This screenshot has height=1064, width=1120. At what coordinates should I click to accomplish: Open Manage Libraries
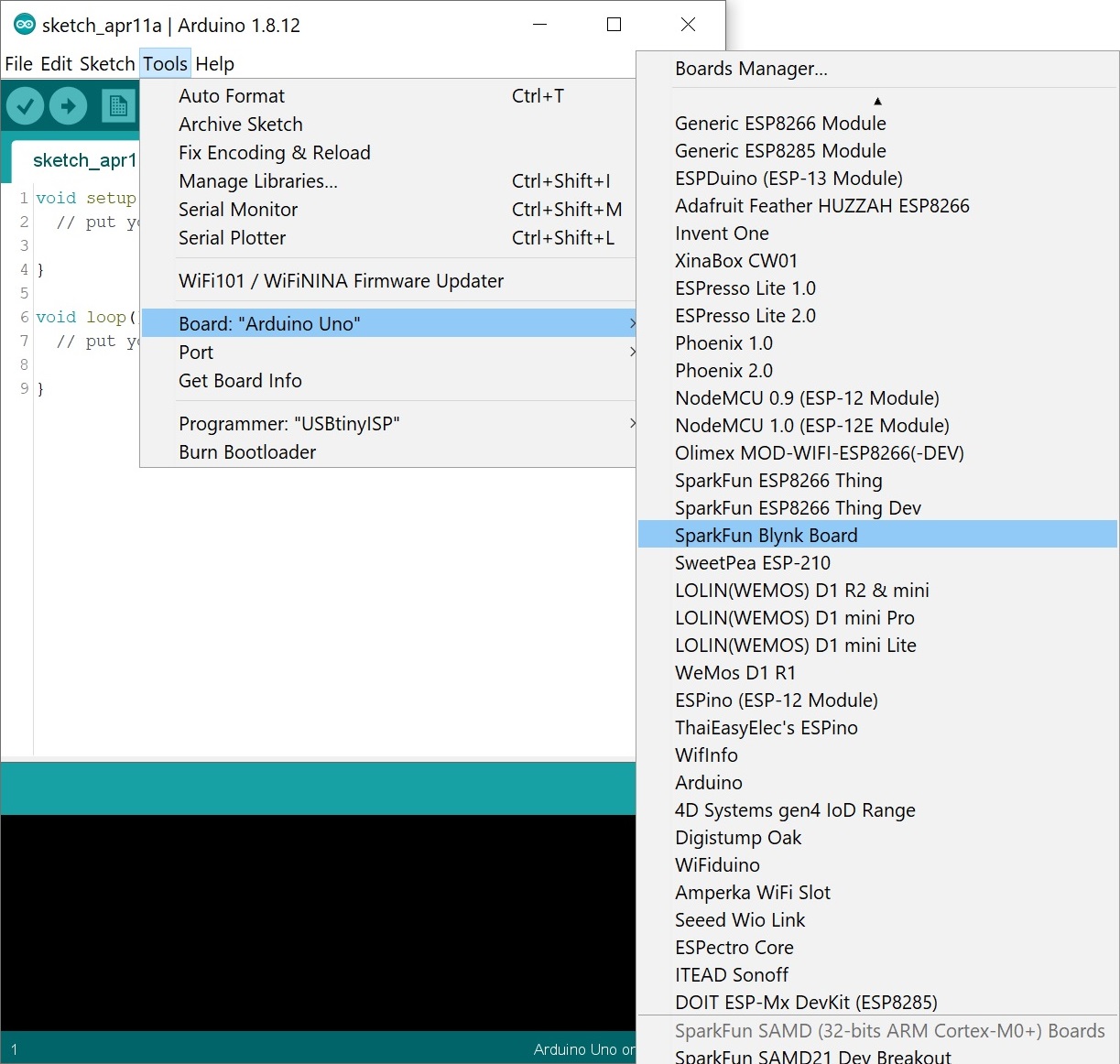pos(387,181)
